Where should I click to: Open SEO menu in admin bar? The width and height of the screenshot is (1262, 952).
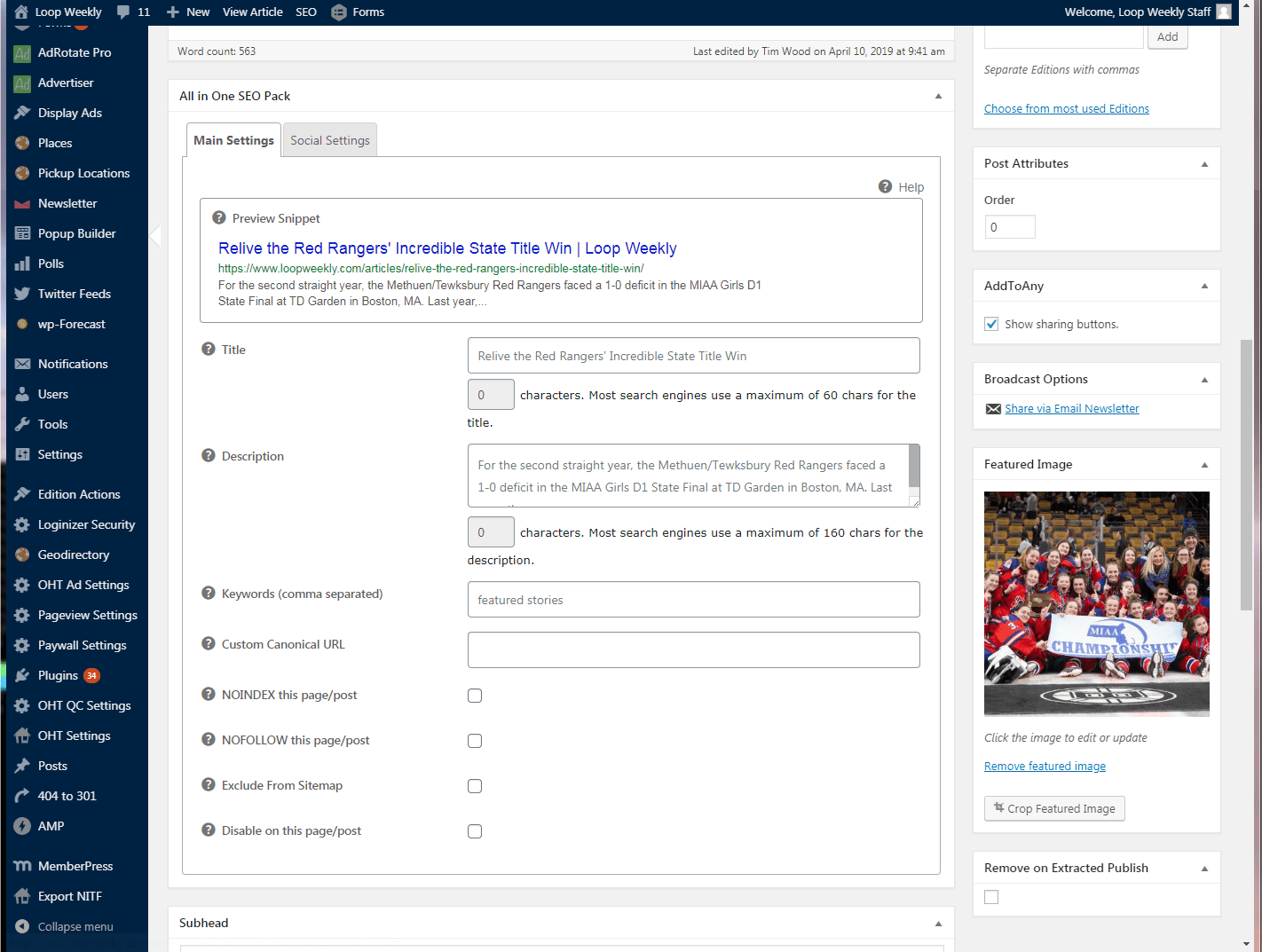pyautogui.click(x=306, y=12)
